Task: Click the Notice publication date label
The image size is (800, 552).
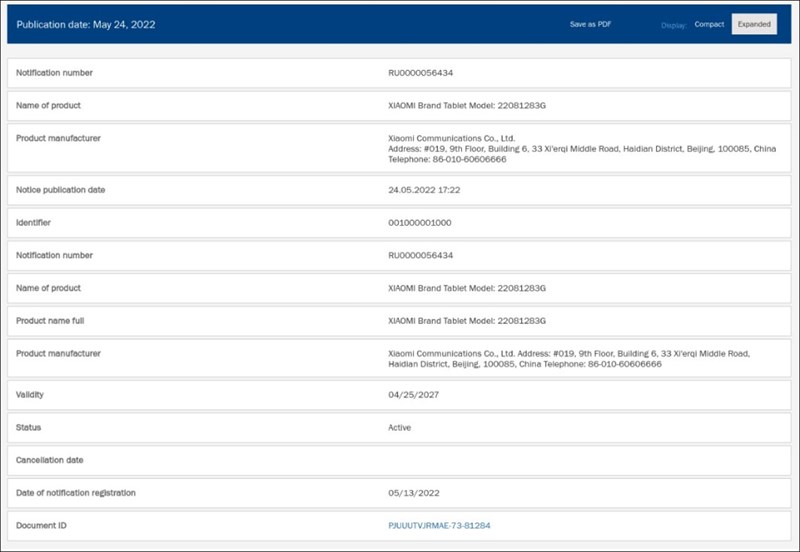Action: pos(60,190)
